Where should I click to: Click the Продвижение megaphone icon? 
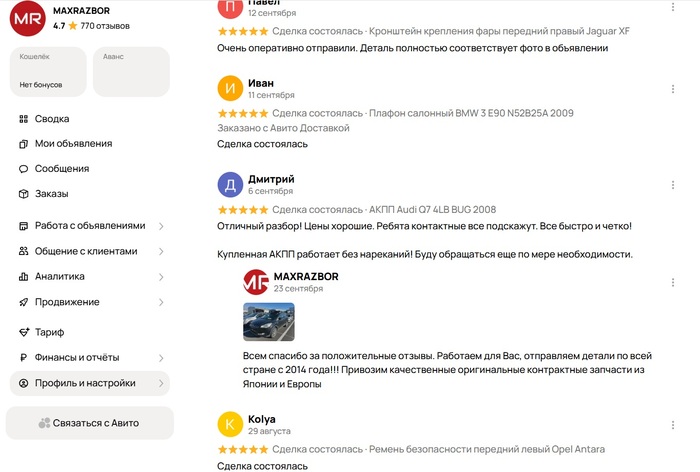click(24, 302)
